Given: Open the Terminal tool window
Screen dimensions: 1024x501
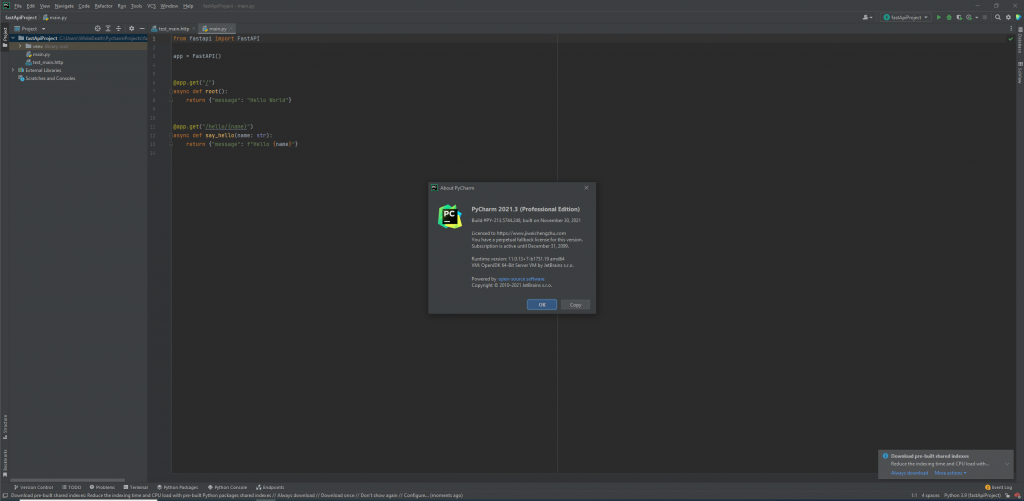Looking at the screenshot, I should click(135, 487).
